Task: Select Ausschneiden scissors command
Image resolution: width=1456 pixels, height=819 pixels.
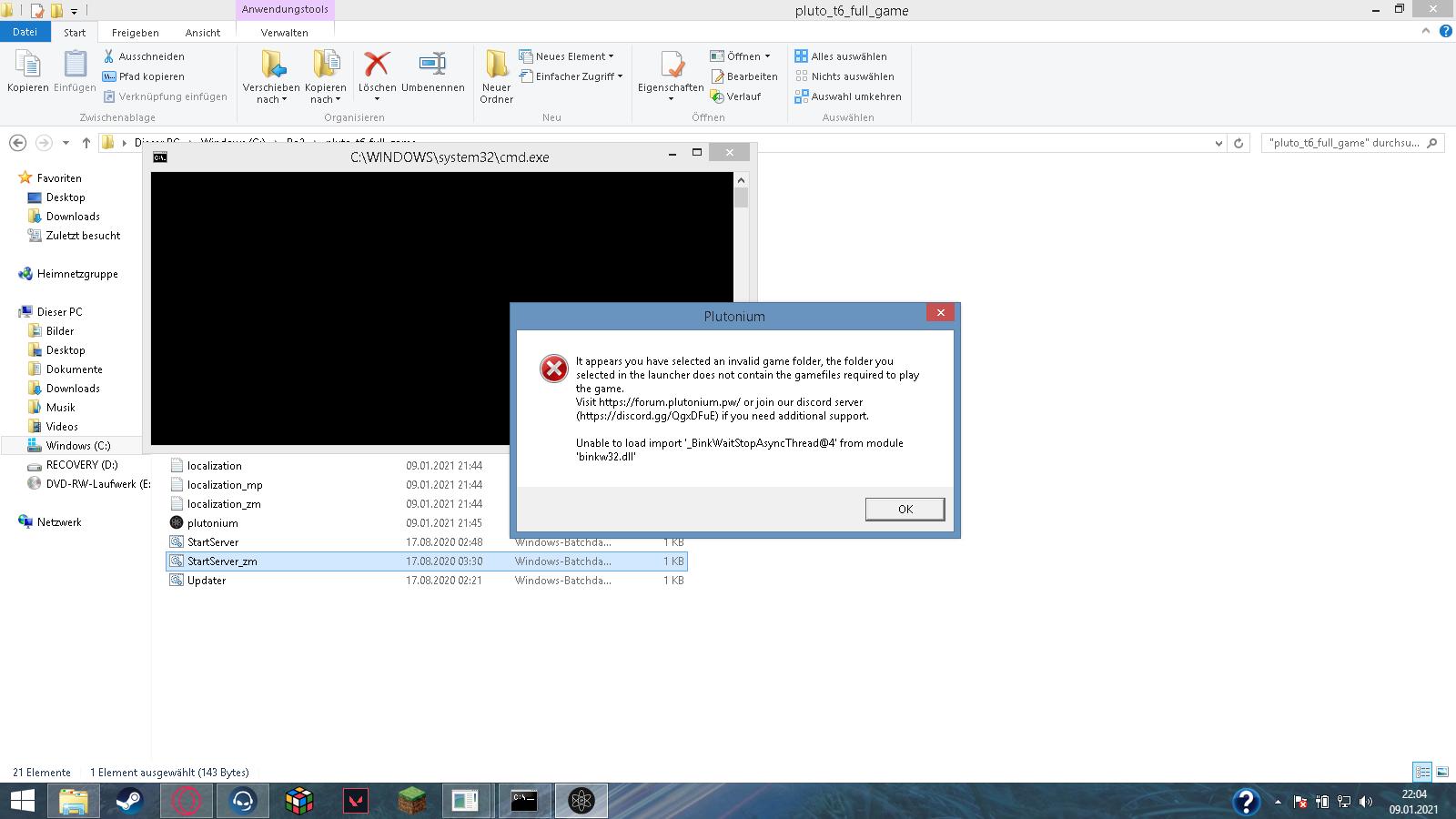Action: click(x=144, y=56)
